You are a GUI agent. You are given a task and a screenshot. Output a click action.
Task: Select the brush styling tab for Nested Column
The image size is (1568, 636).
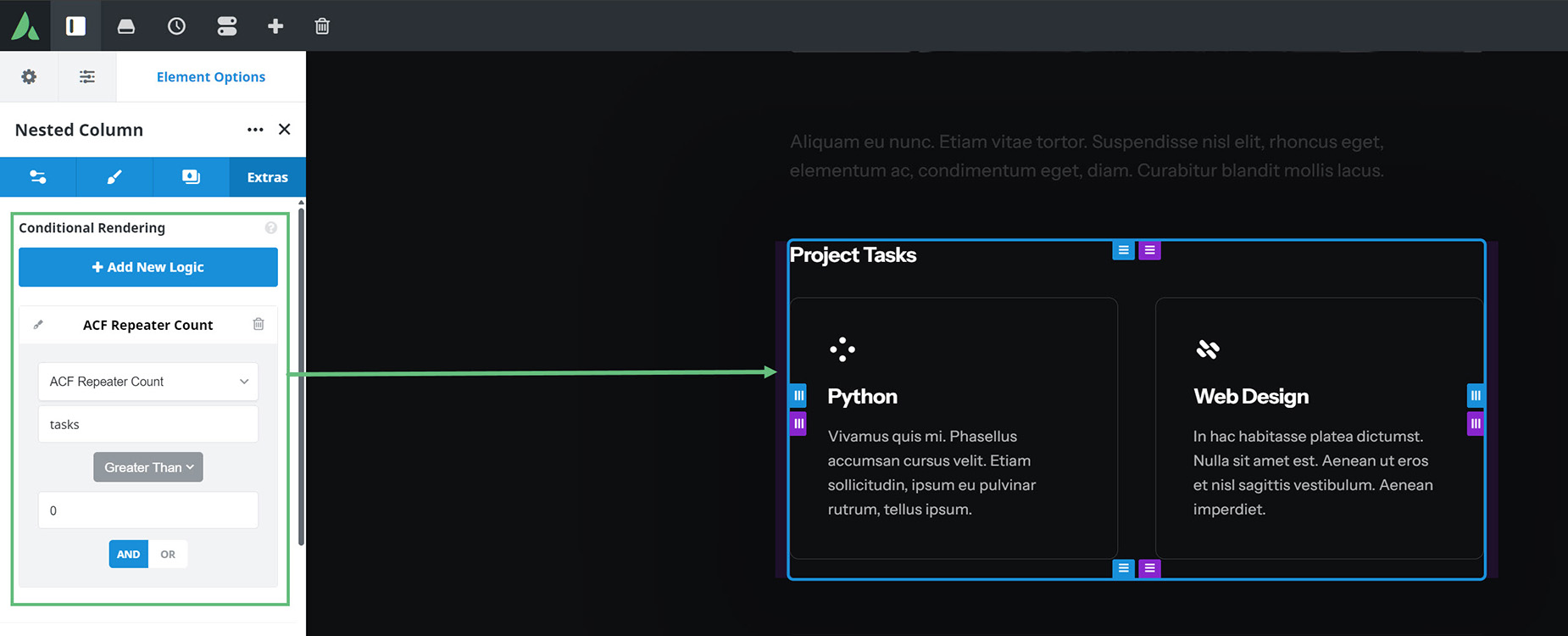click(x=114, y=177)
